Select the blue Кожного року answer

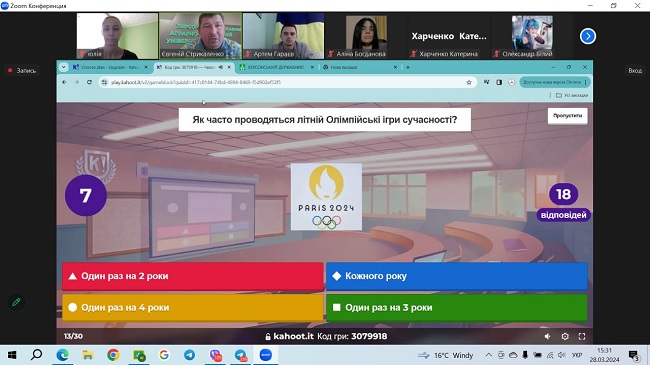coord(457,276)
